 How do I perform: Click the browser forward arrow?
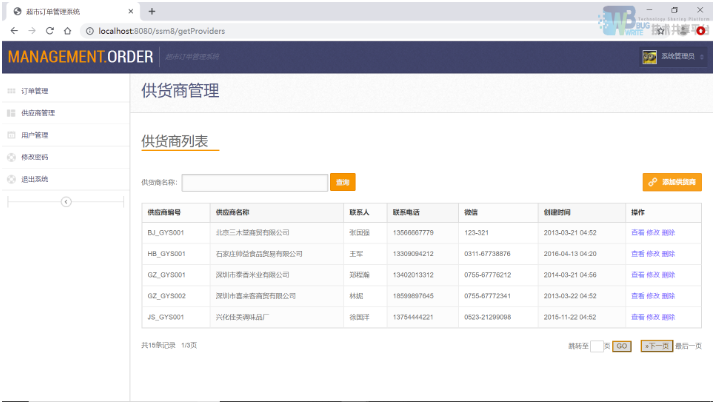pyautogui.click(x=32, y=31)
